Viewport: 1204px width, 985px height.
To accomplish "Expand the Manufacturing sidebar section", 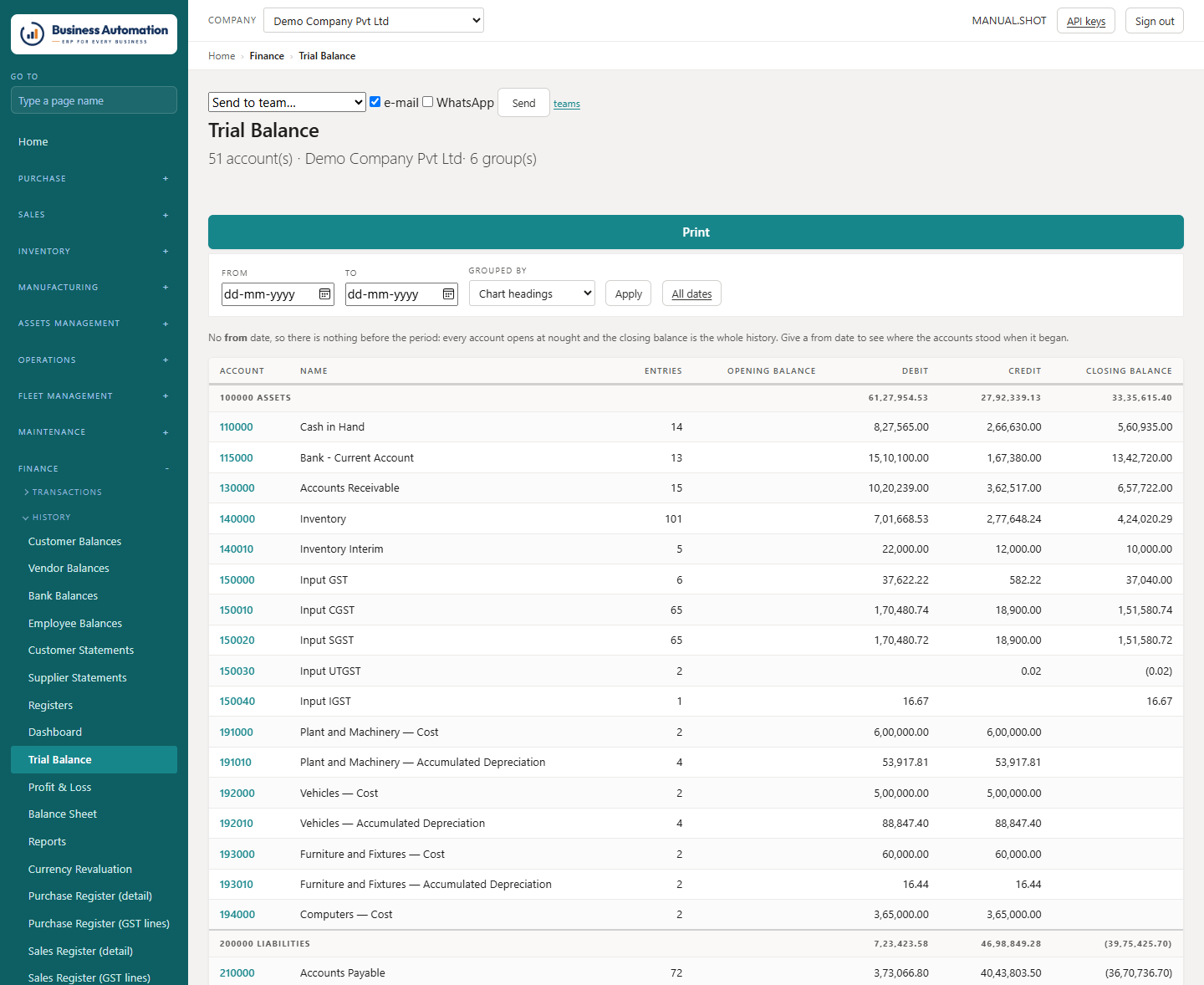I will coord(94,288).
